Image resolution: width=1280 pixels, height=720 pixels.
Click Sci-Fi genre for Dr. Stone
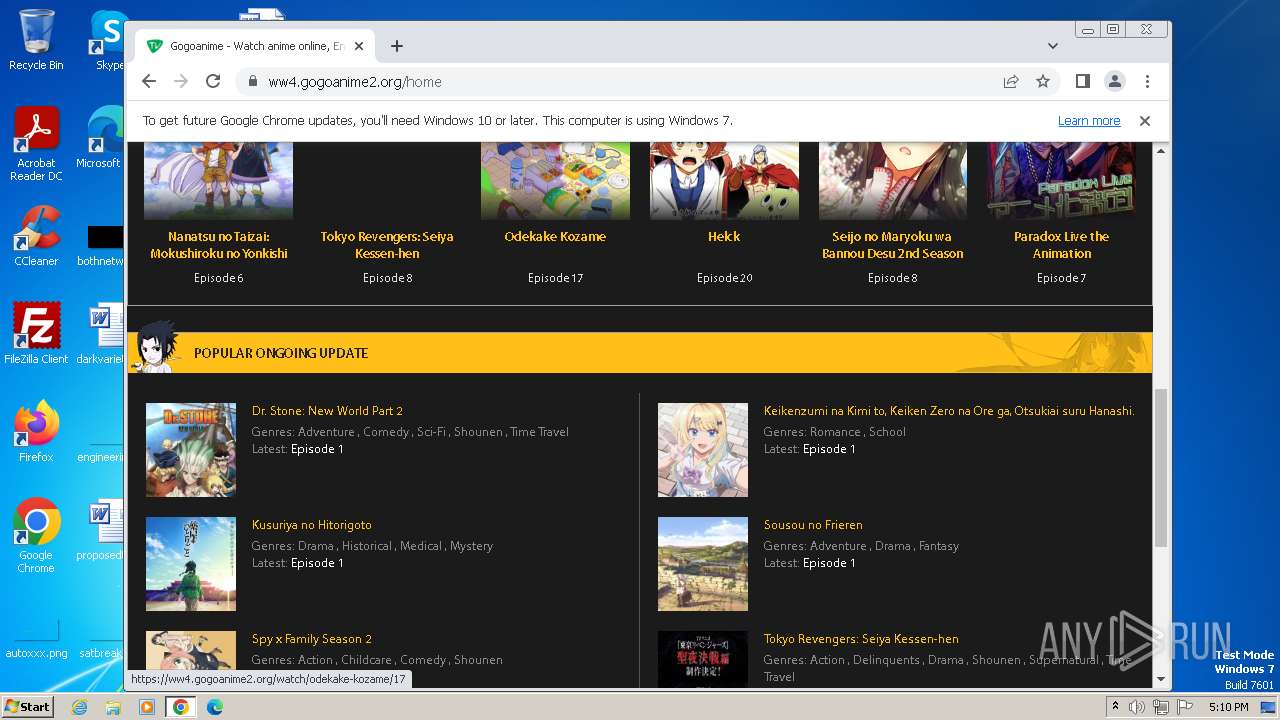pyautogui.click(x=431, y=432)
